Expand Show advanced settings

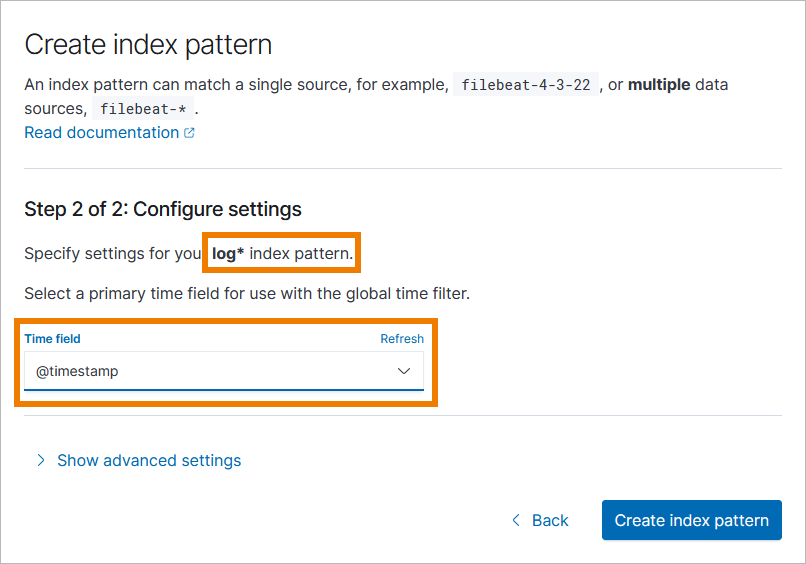(x=149, y=460)
